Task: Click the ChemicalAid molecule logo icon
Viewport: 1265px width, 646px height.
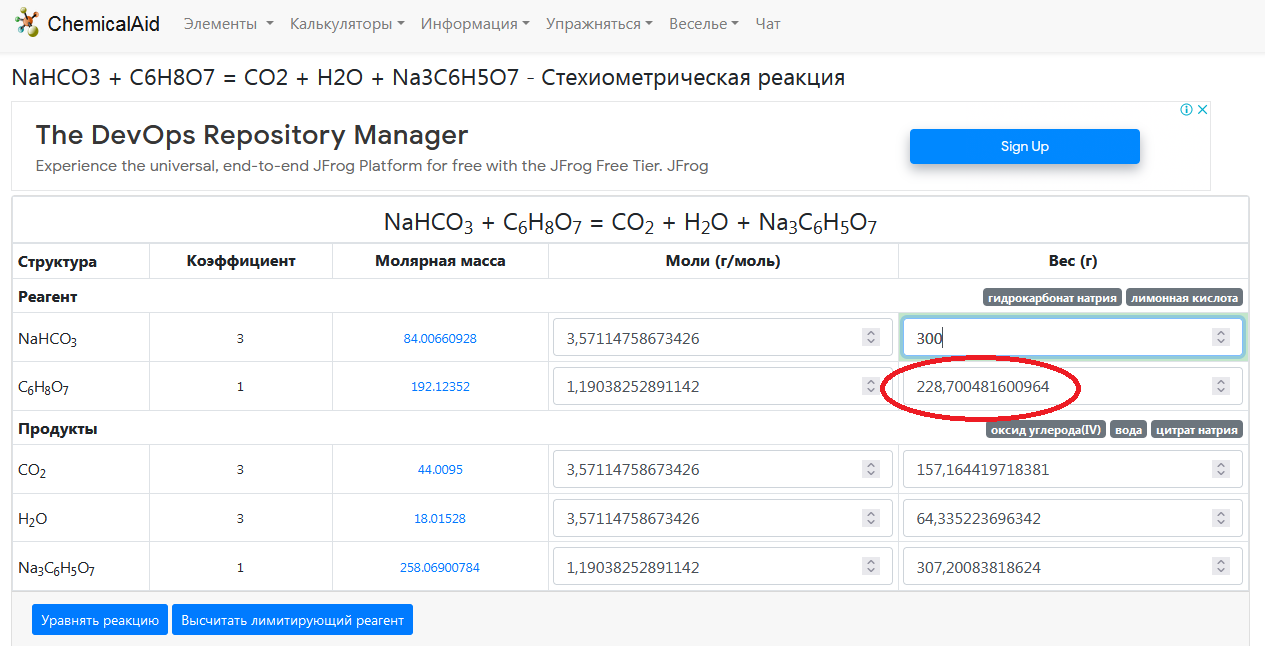Action: click(x=26, y=23)
